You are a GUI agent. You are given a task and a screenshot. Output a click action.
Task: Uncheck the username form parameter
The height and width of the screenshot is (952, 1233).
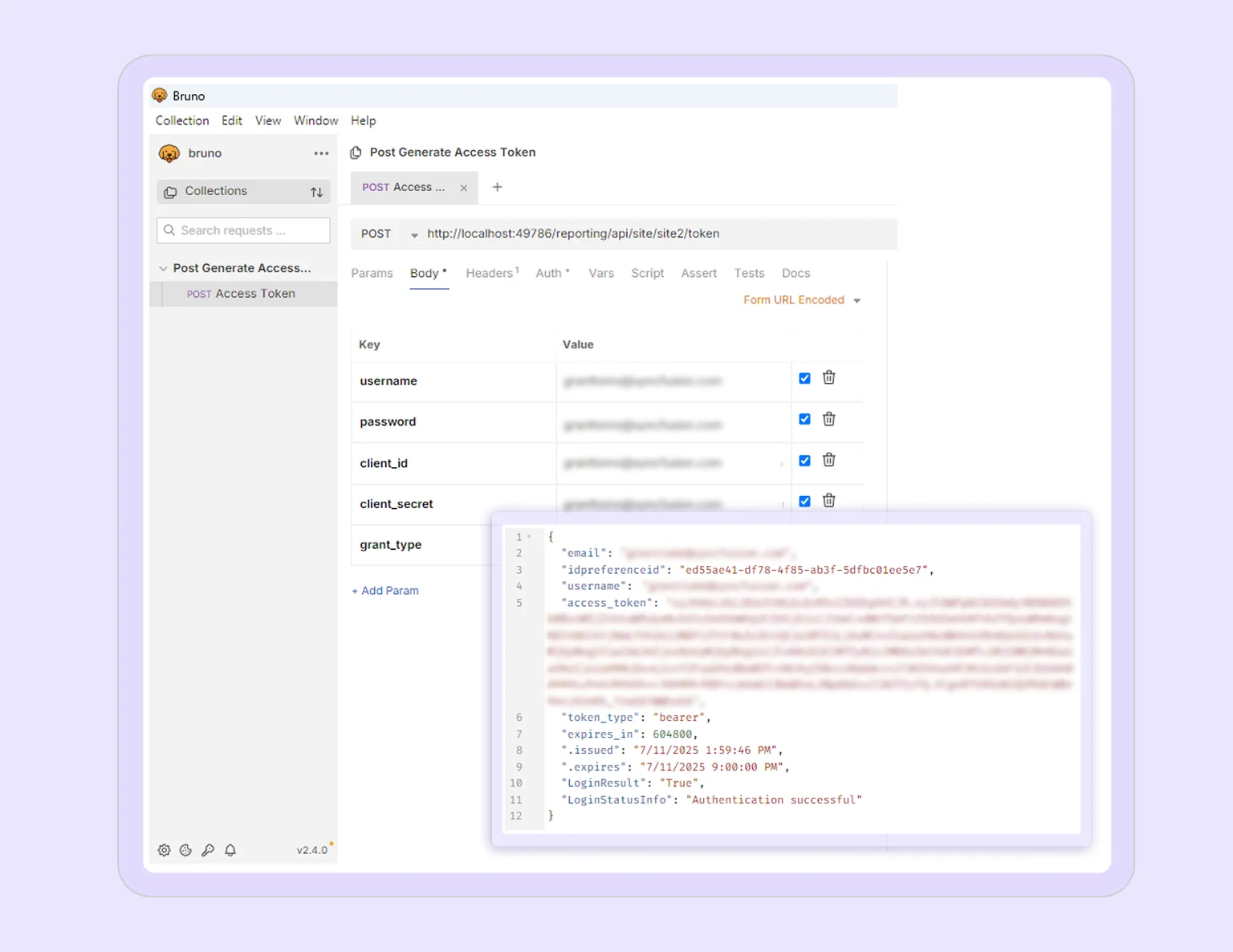[x=804, y=377]
